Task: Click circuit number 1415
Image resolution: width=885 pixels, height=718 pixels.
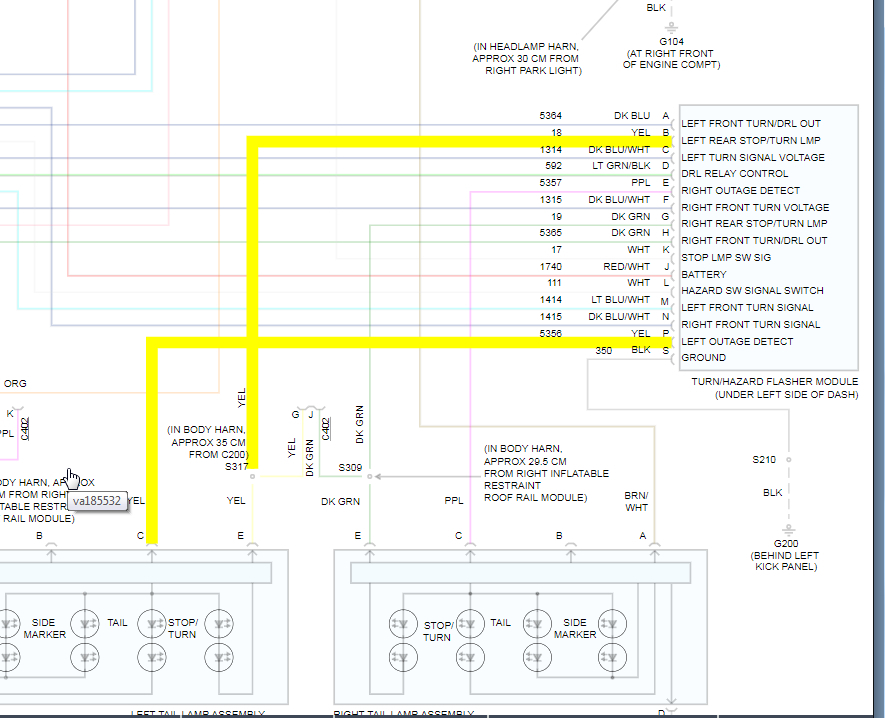Action: 550,317
